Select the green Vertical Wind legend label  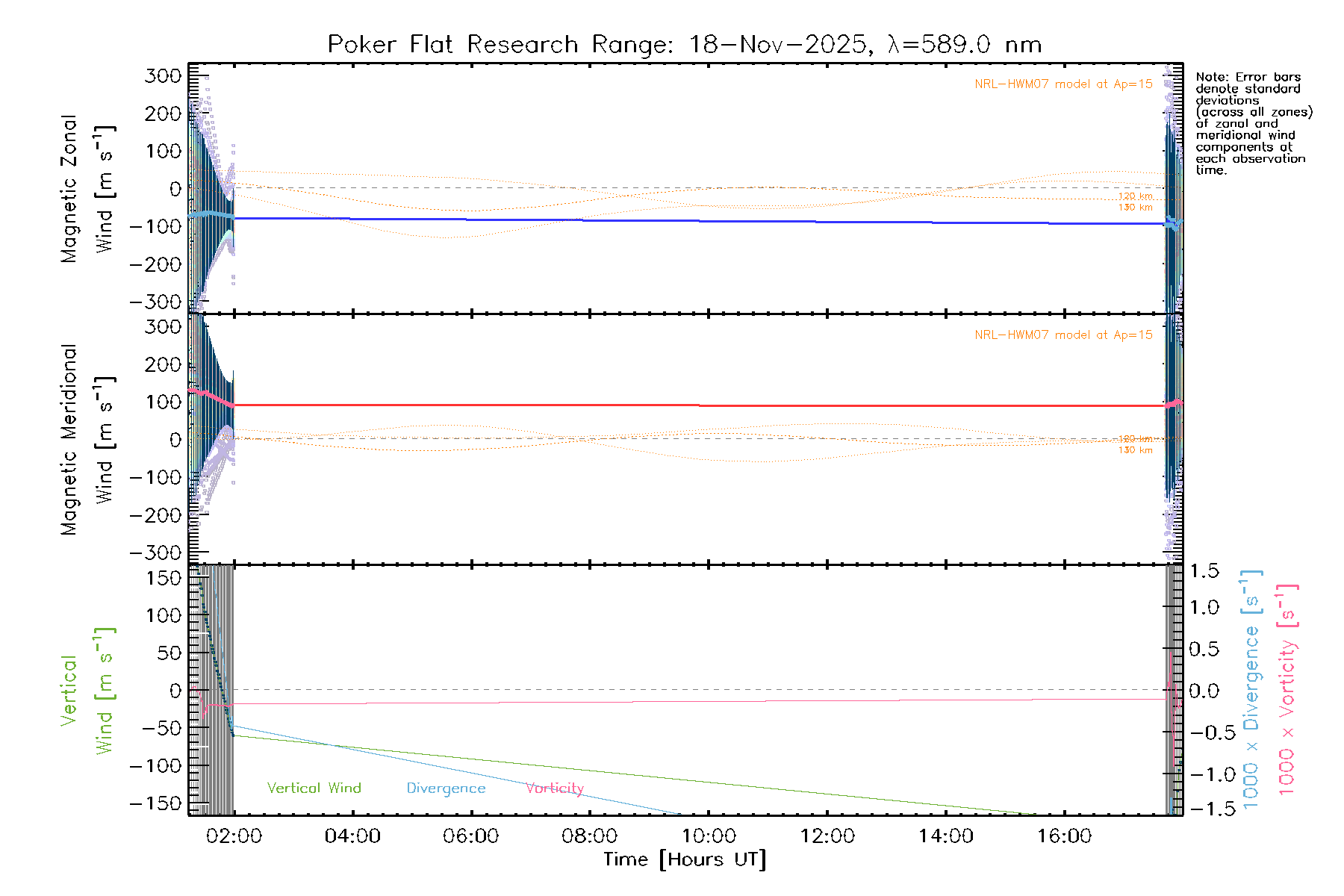pos(314,788)
